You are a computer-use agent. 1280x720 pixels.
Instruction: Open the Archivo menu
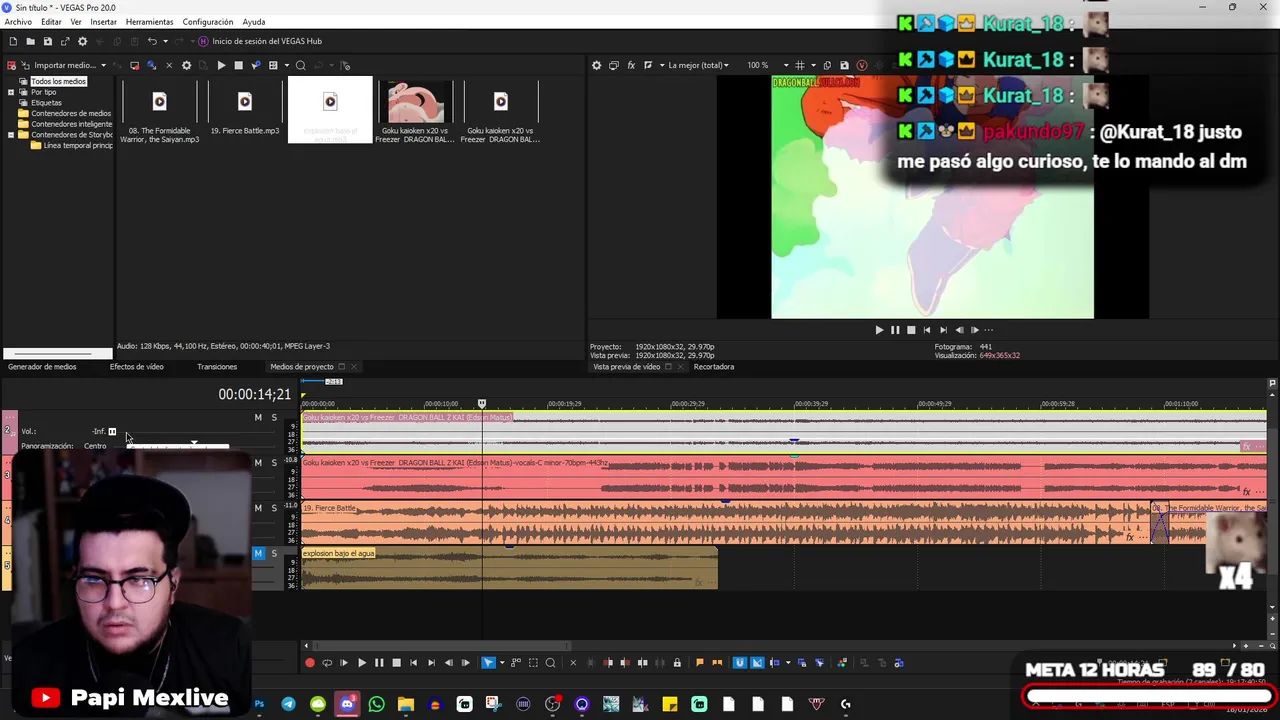(18, 22)
